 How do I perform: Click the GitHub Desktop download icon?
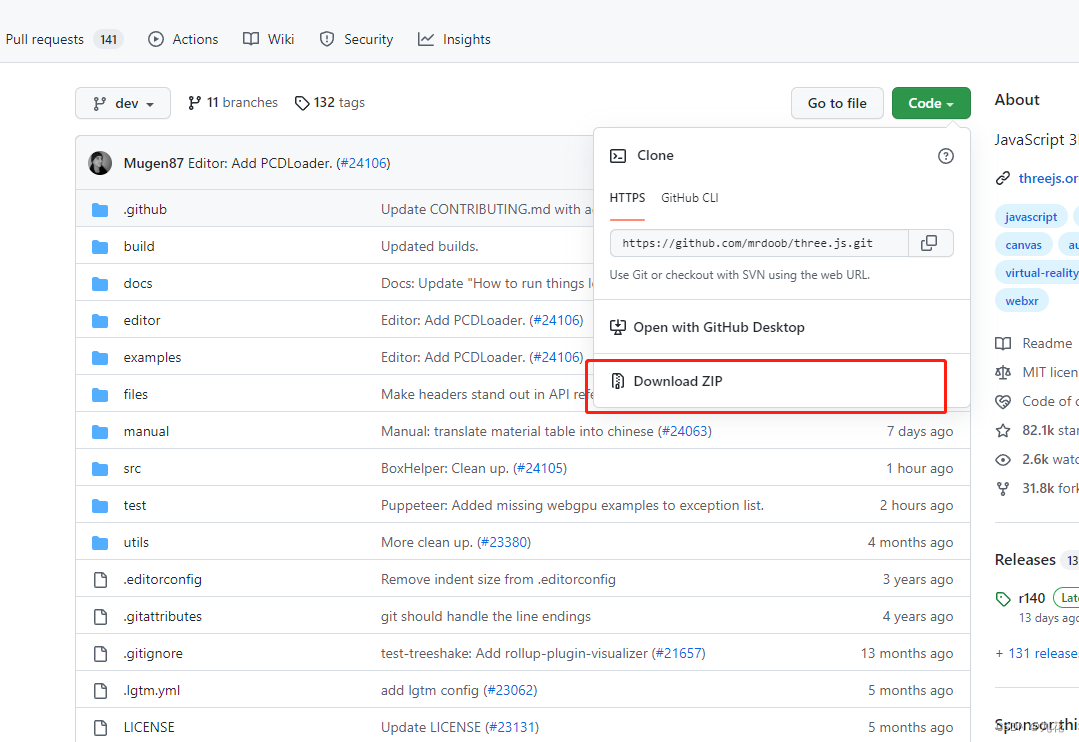pyautogui.click(x=618, y=327)
